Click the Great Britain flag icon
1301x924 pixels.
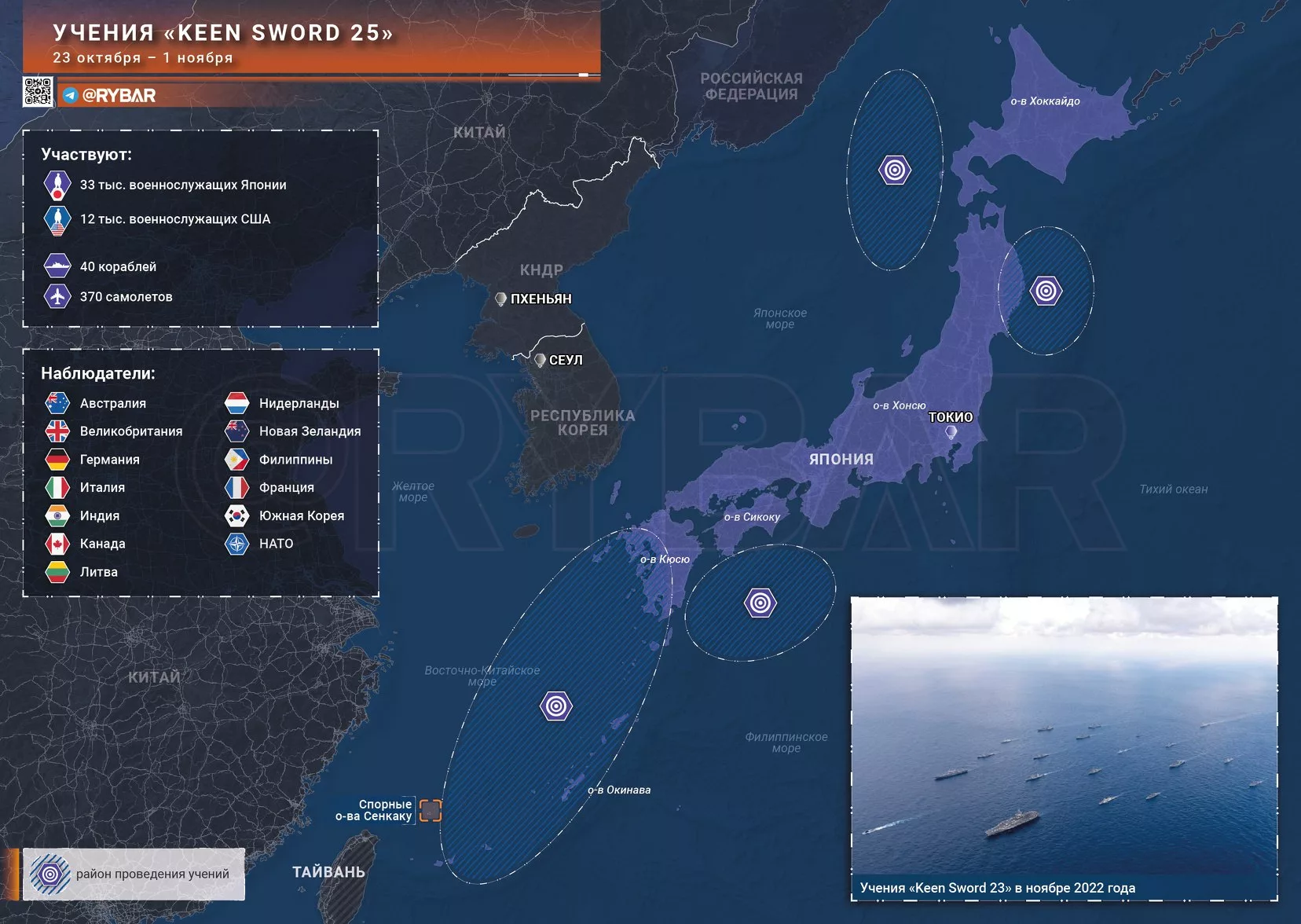57,431
